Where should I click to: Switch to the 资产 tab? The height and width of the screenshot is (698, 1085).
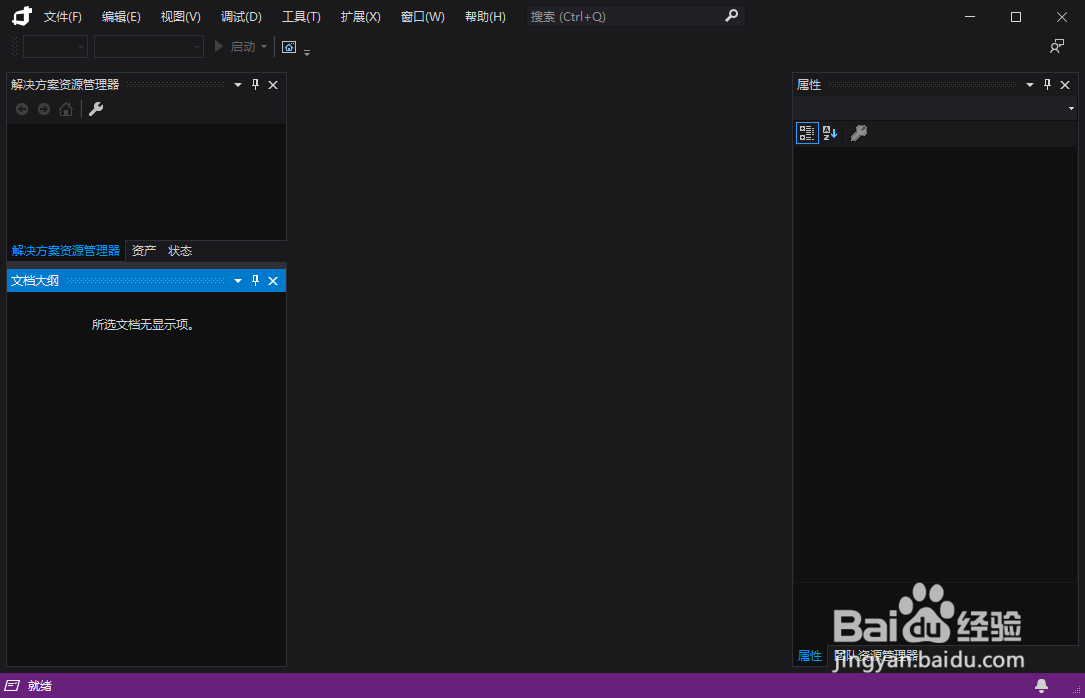(143, 250)
